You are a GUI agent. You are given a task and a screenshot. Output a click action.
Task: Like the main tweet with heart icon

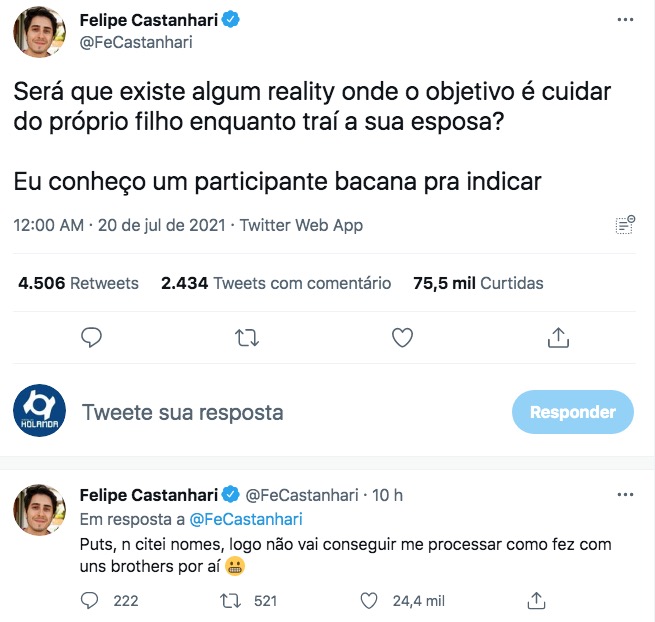coord(402,338)
